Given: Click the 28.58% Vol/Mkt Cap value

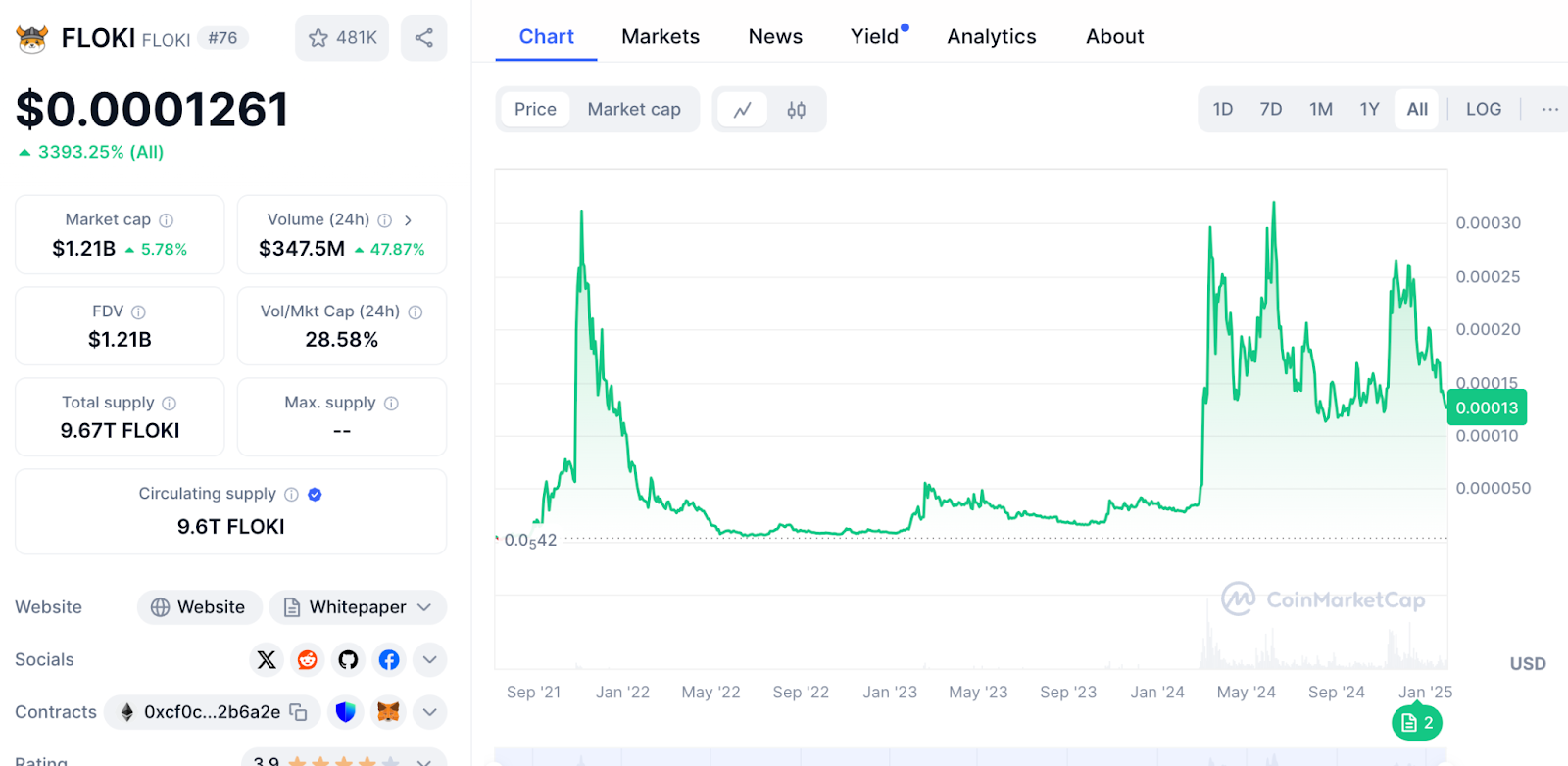Looking at the screenshot, I should 341,340.
